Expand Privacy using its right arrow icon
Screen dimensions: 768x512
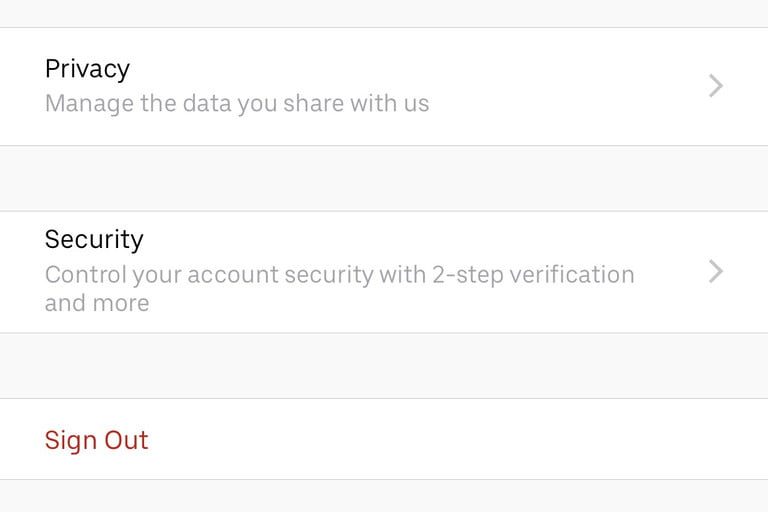coord(715,87)
